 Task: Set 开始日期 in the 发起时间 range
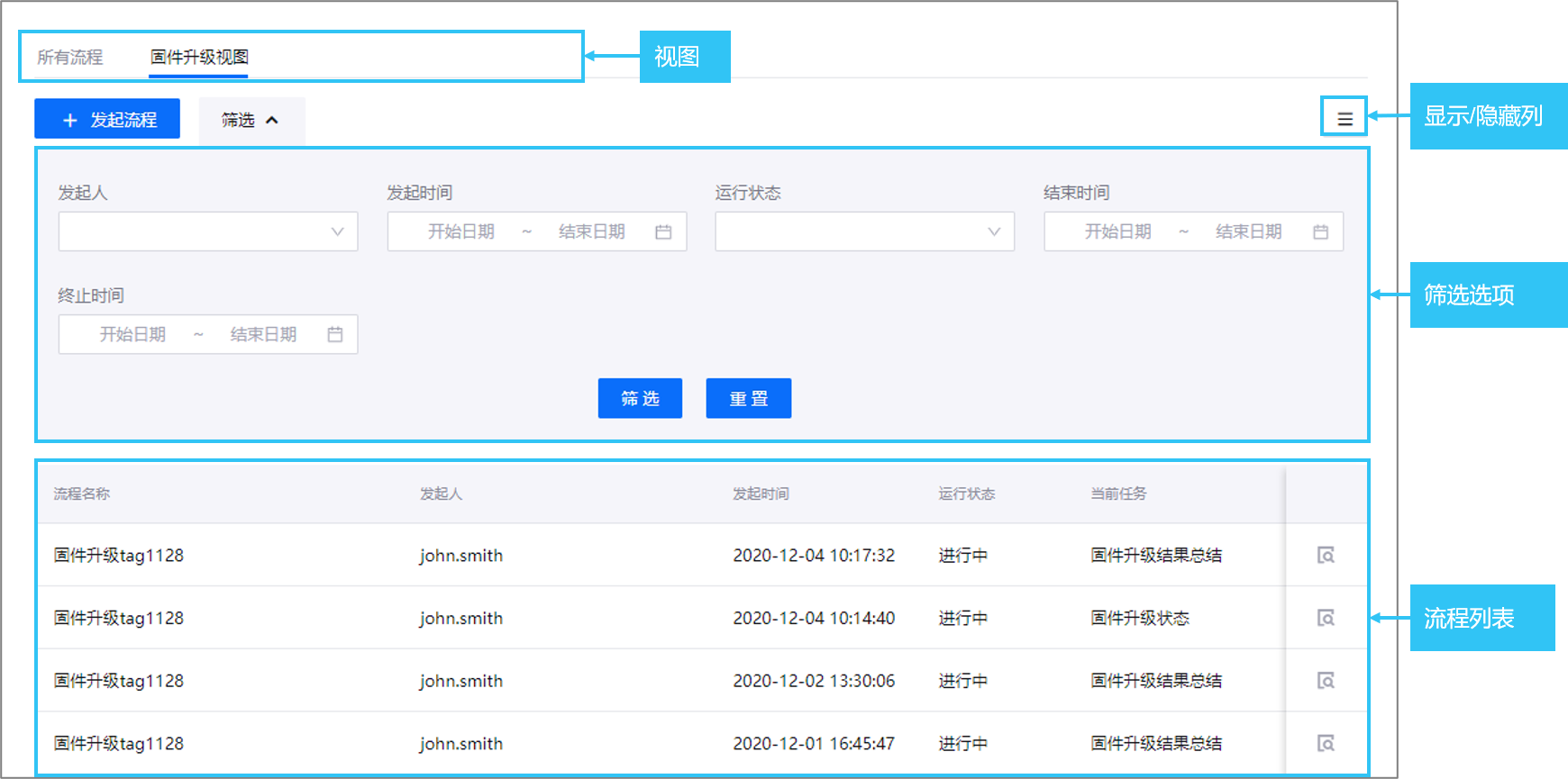[461, 232]
